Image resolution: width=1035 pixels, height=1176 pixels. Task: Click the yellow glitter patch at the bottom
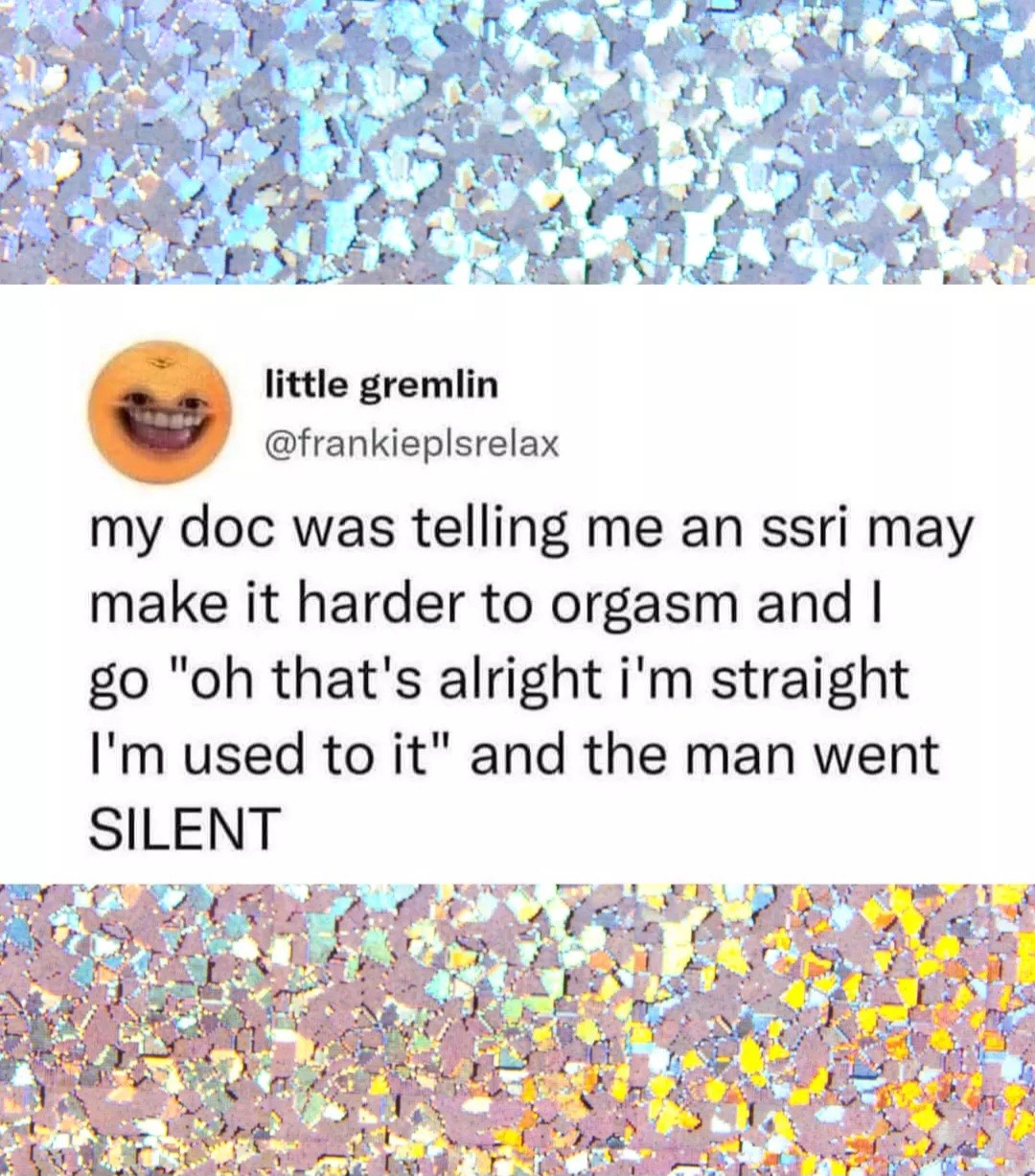862,1026
